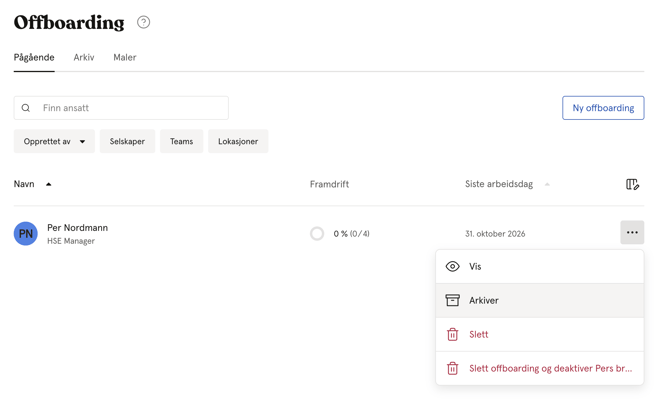
Task: Open the edit columns icon
Action: tap(632, 184)
